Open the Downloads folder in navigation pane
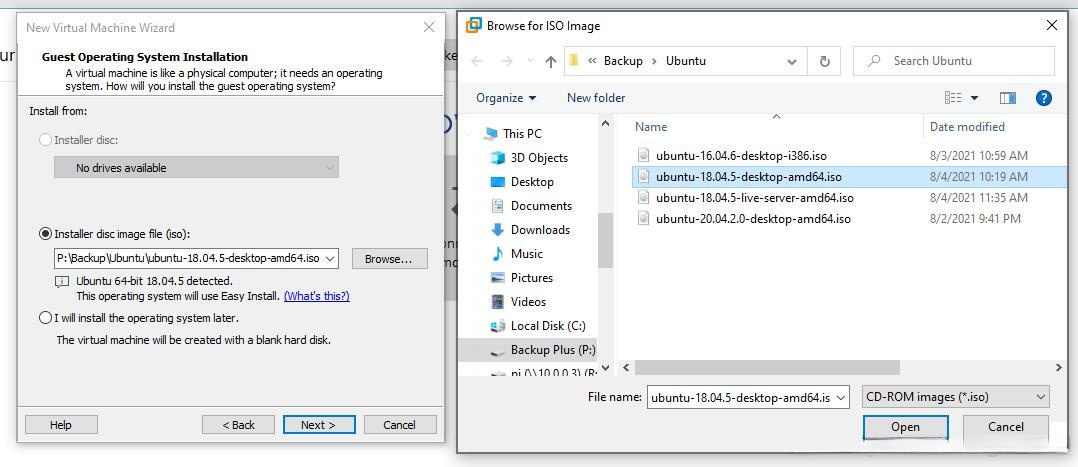Image resolution: width=1078 pixels, height=467 pixels. tap(539, 230)
